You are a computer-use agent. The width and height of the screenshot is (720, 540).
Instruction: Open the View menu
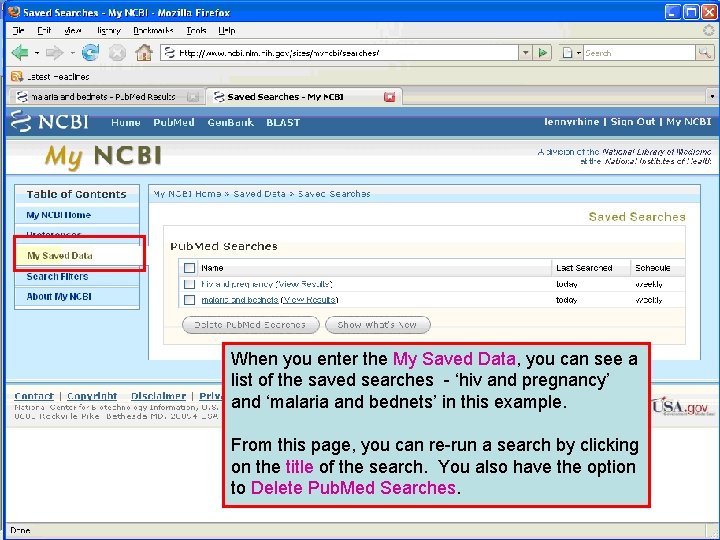pos(73,31)
